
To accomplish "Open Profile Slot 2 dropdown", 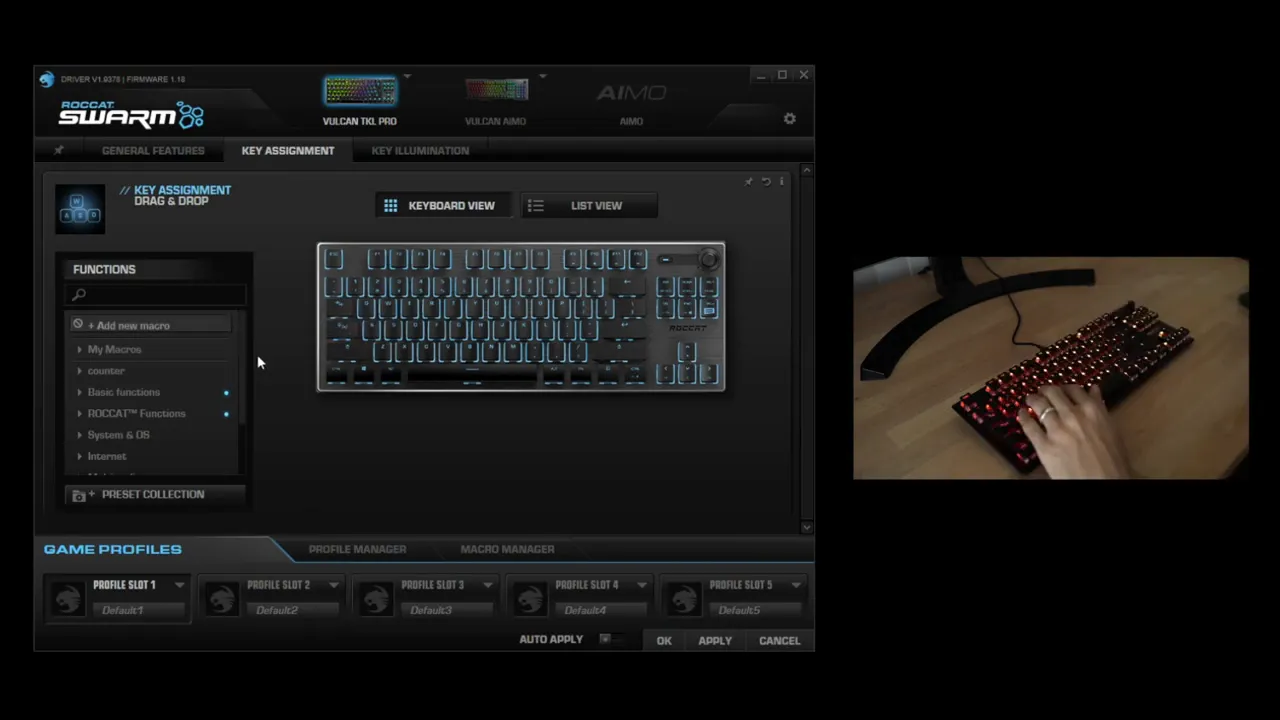I will (334, 585).
